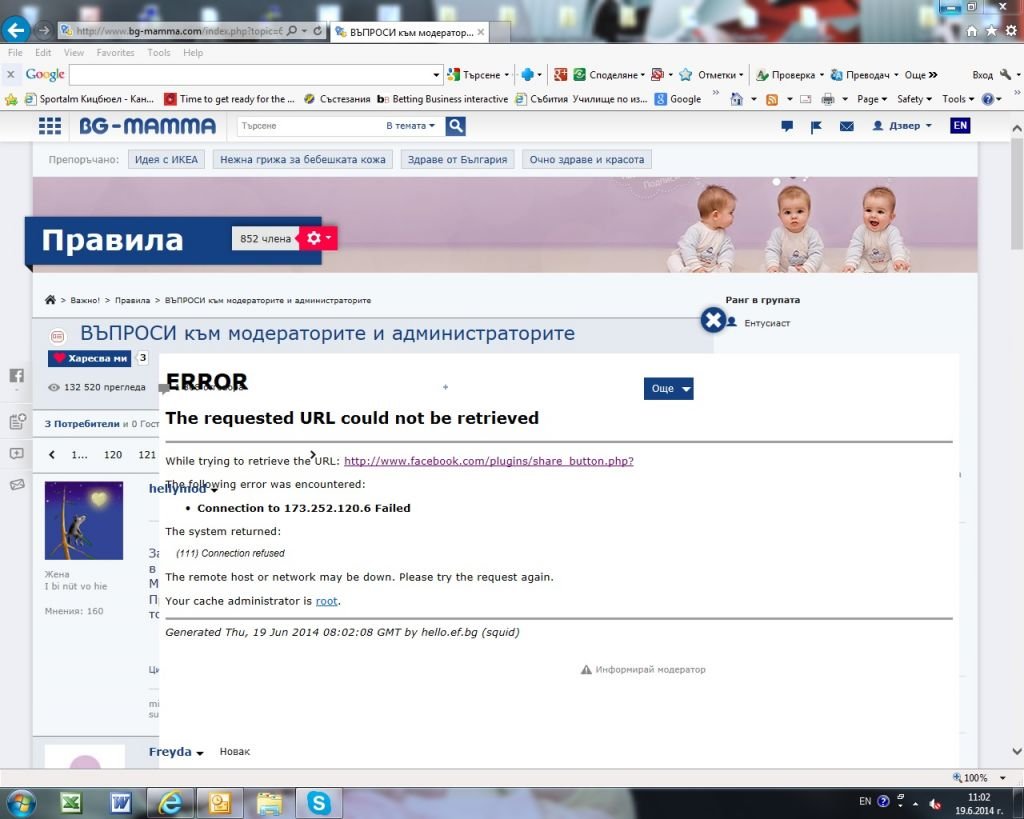Click the home breadcrumb icon
Screen dimensions: 1024x819
coord(50,300)
